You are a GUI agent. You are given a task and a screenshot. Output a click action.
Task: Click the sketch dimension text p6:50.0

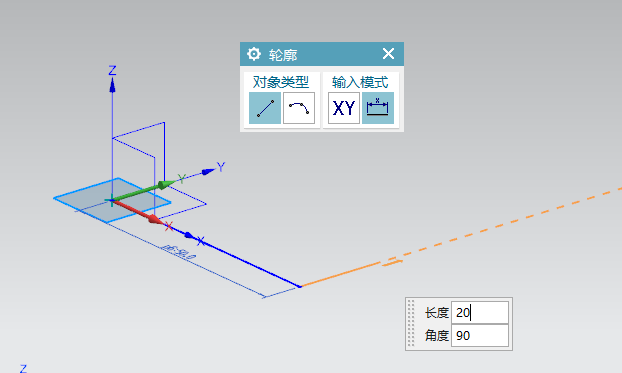179,252
